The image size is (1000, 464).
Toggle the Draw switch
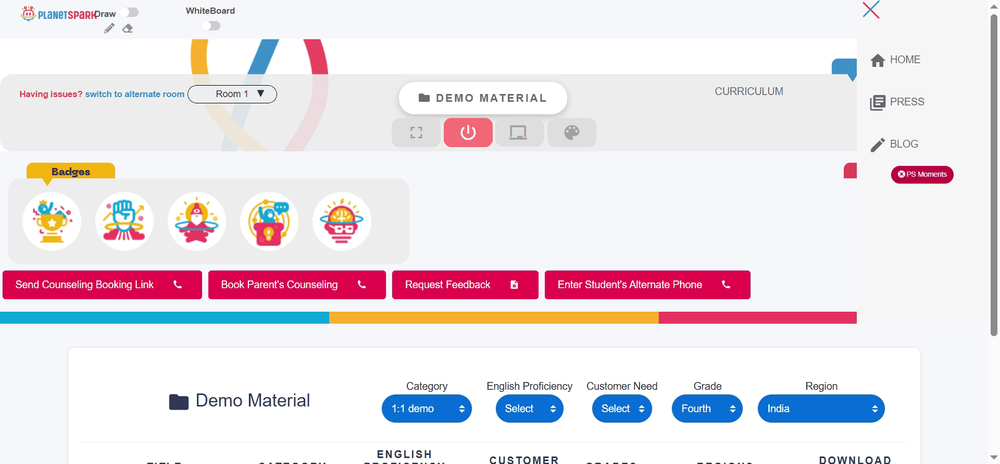coord(129,12)
